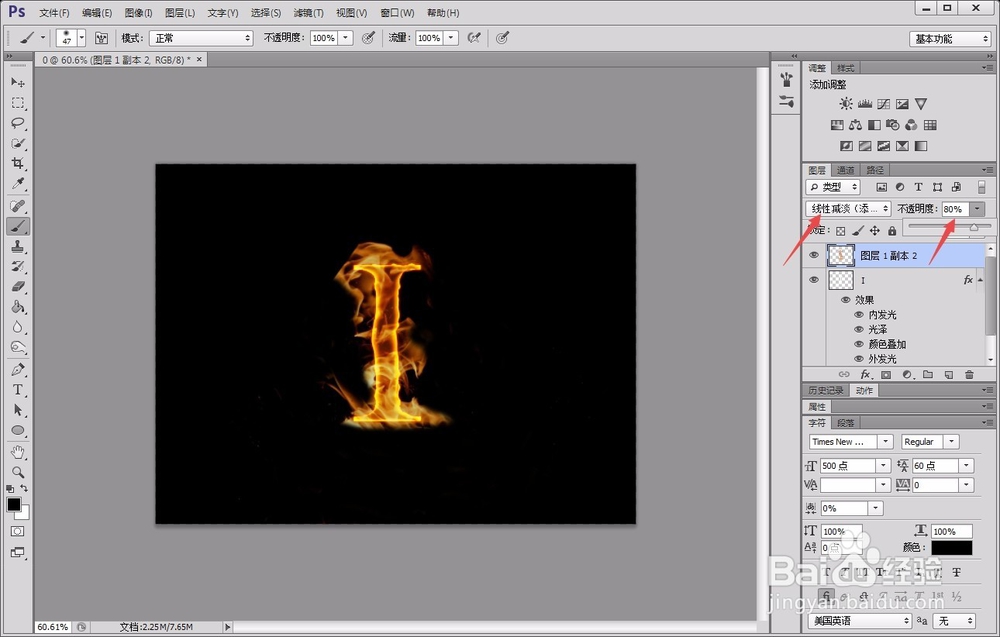
Task: Toggle Quick Mask mode
Action: [x=18, y=531]
